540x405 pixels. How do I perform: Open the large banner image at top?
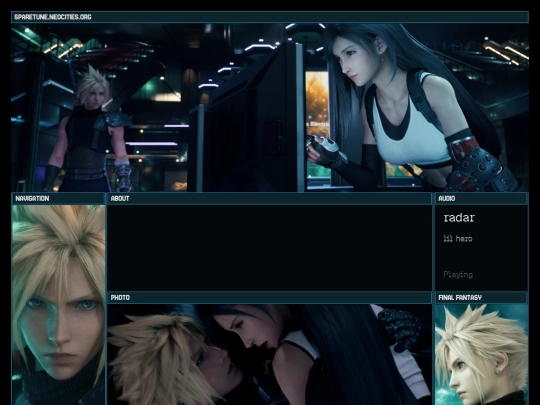270,107
